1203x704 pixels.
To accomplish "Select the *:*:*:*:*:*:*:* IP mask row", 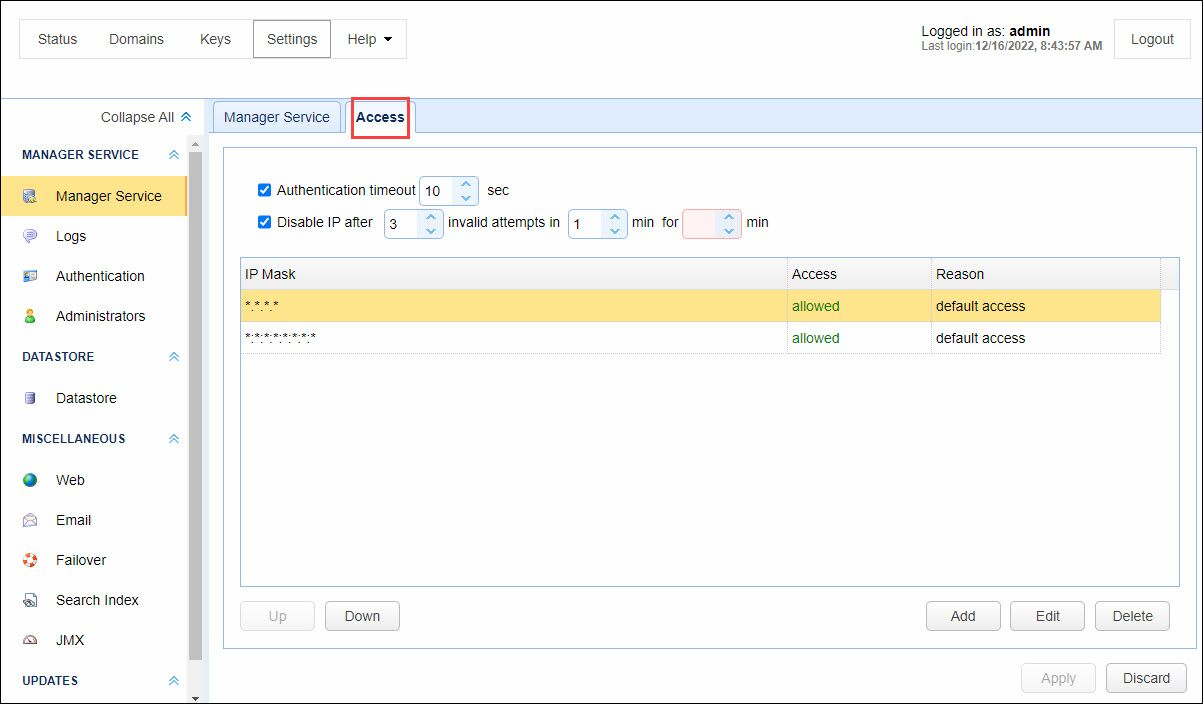I will tap(700, 338).
